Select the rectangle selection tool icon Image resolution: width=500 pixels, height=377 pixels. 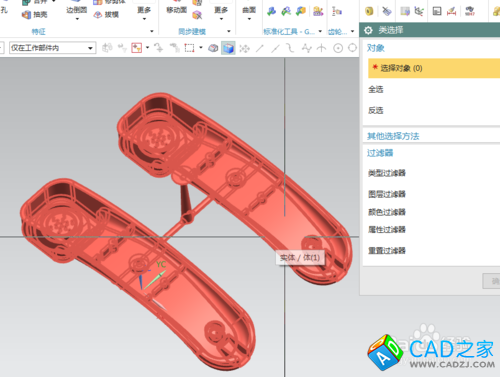189,48
